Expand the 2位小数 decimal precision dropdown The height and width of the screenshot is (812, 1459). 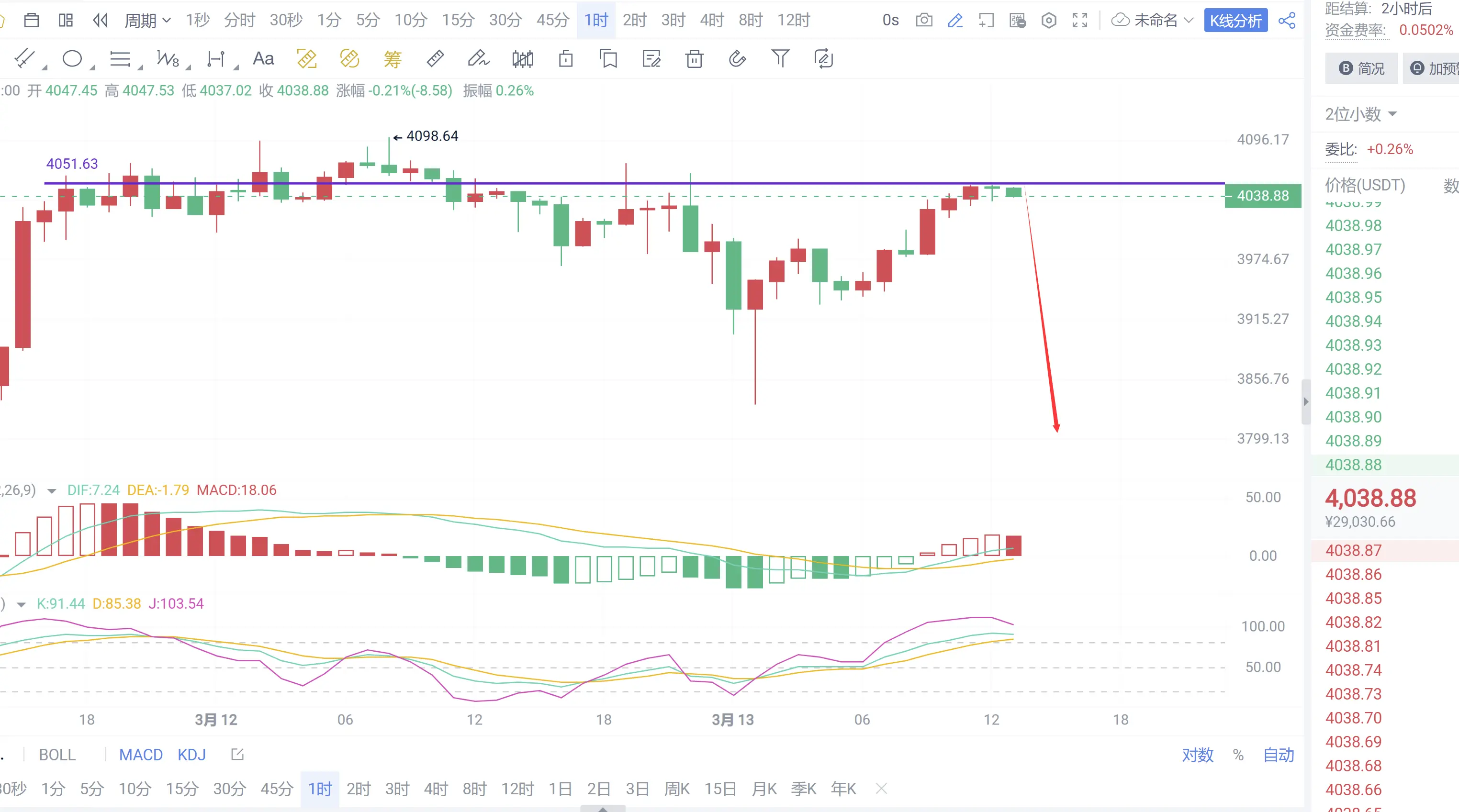(1360, 114)
